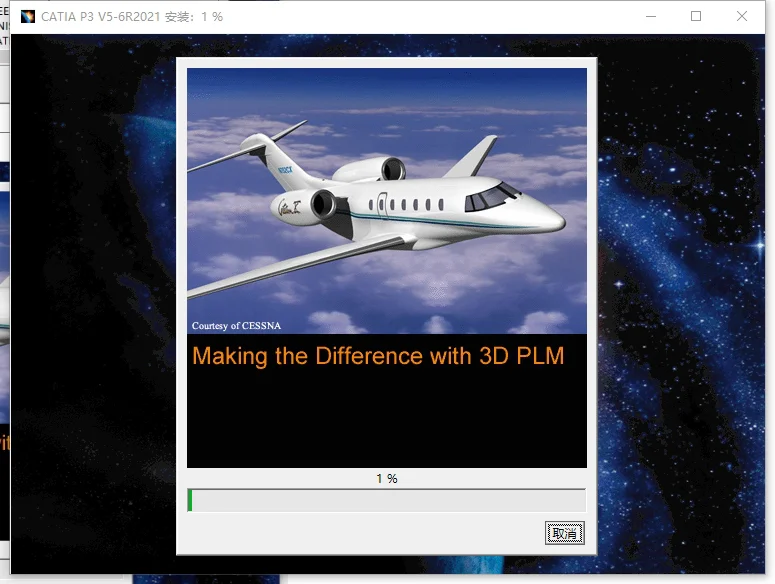The height and width of the screenshot is (584, 775).
Task: Click the "Courtesy of CESSNA" caption
Action: point(237,326)
